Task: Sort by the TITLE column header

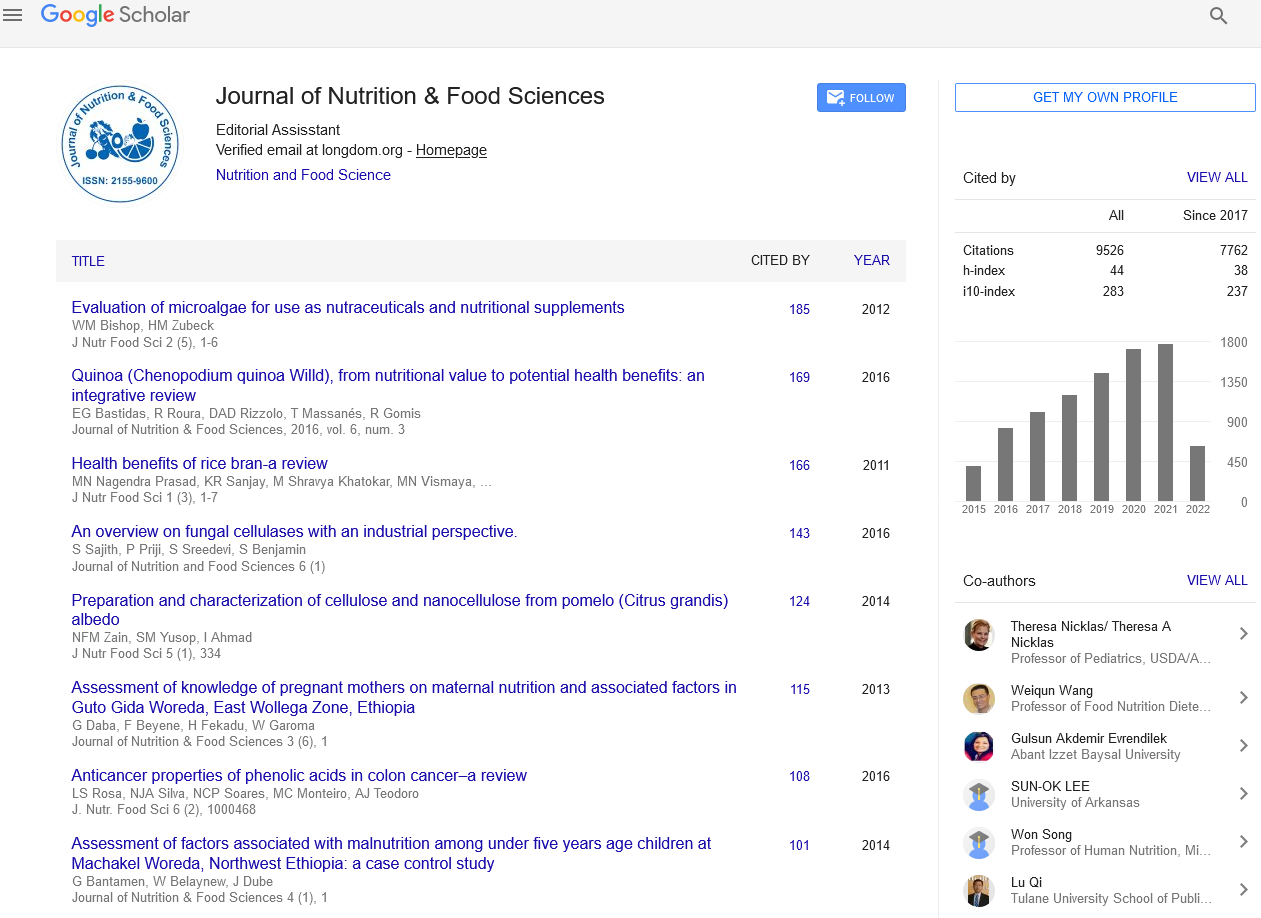Action: point(88,261)
